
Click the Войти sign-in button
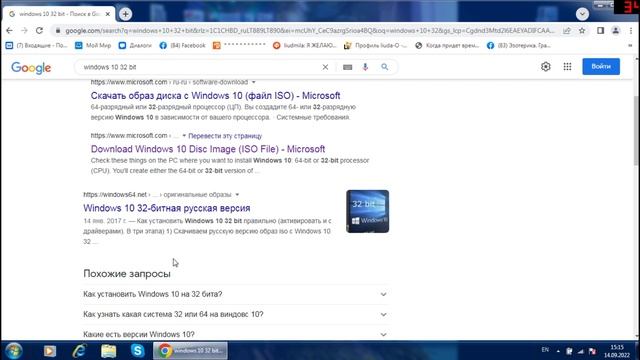click(601, 67)
